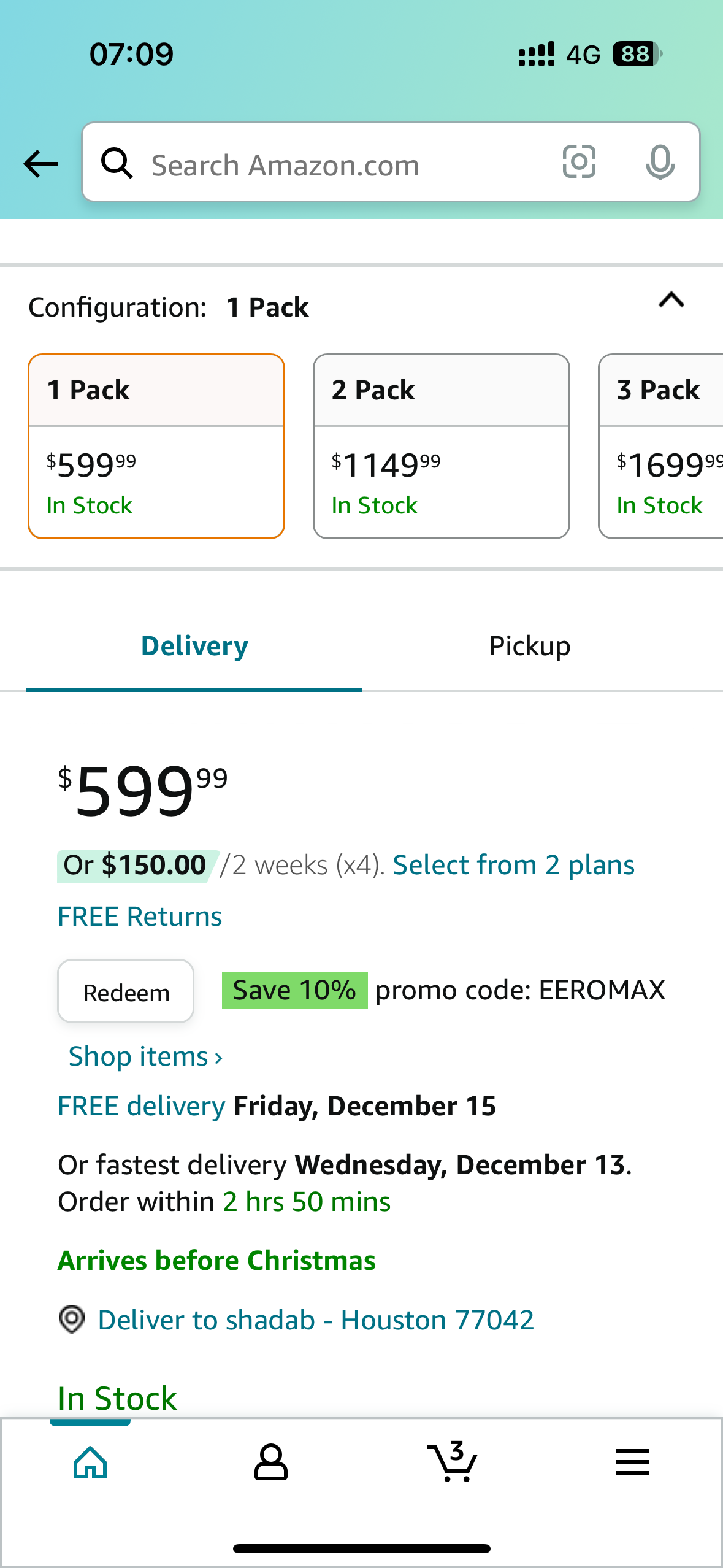
Task: Open Shop items promo link
Action: (x=146, y=1056)
